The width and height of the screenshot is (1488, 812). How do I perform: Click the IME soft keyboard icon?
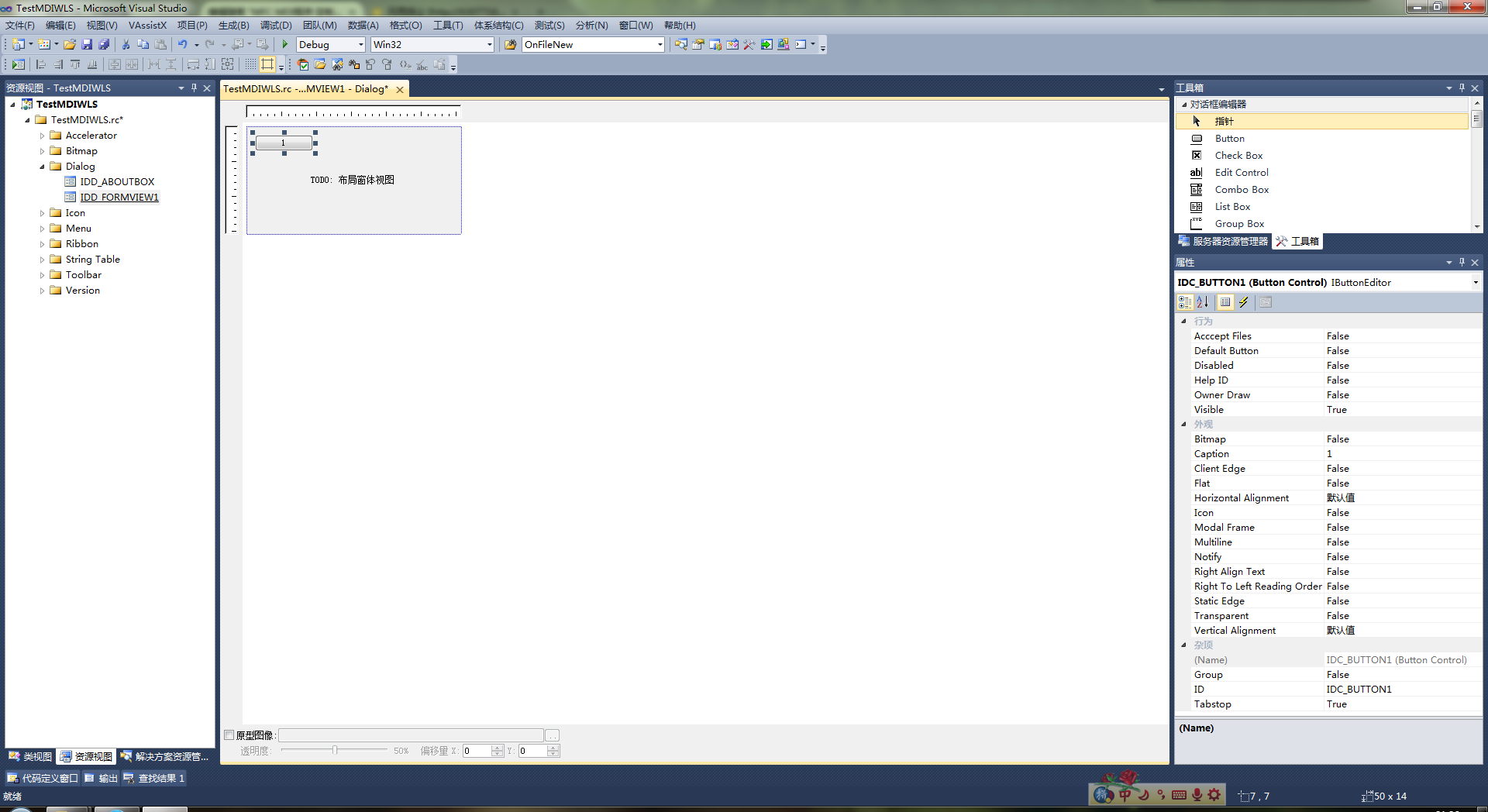1179,795
